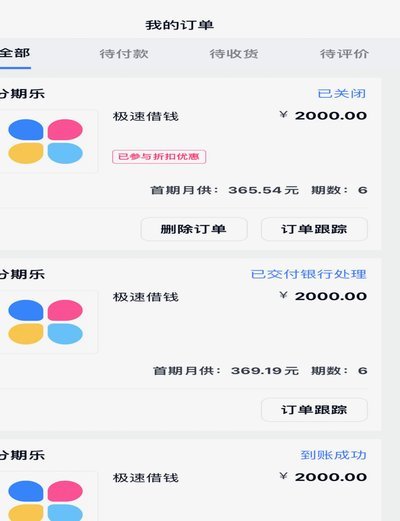The height and width of the screenshot is (521, 400).
Task: Open the first 极速借钱 order title
Action: tap(146, 117)
